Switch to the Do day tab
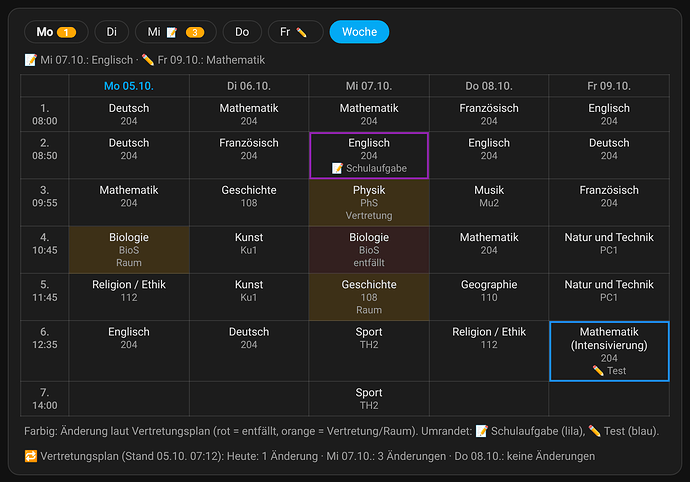 242,32
